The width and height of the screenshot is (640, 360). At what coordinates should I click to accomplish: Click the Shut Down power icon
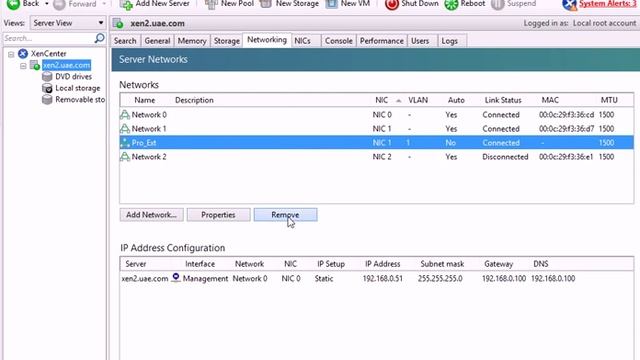click(392, 4)
